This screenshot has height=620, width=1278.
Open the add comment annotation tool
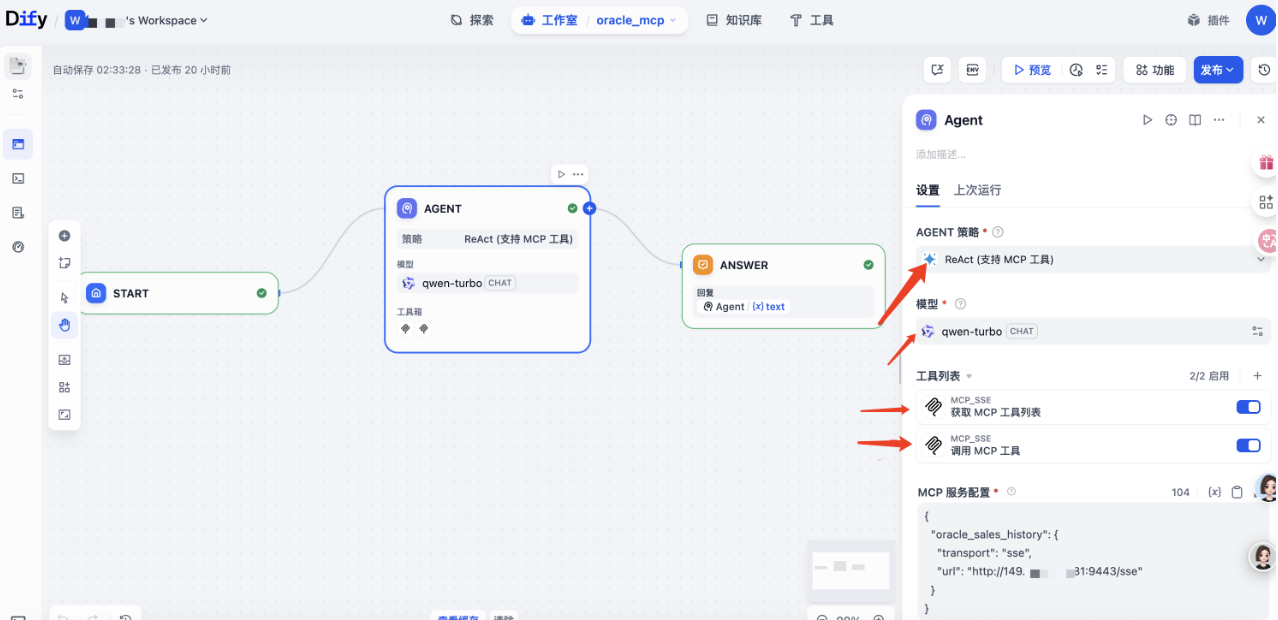pos(64,263)
